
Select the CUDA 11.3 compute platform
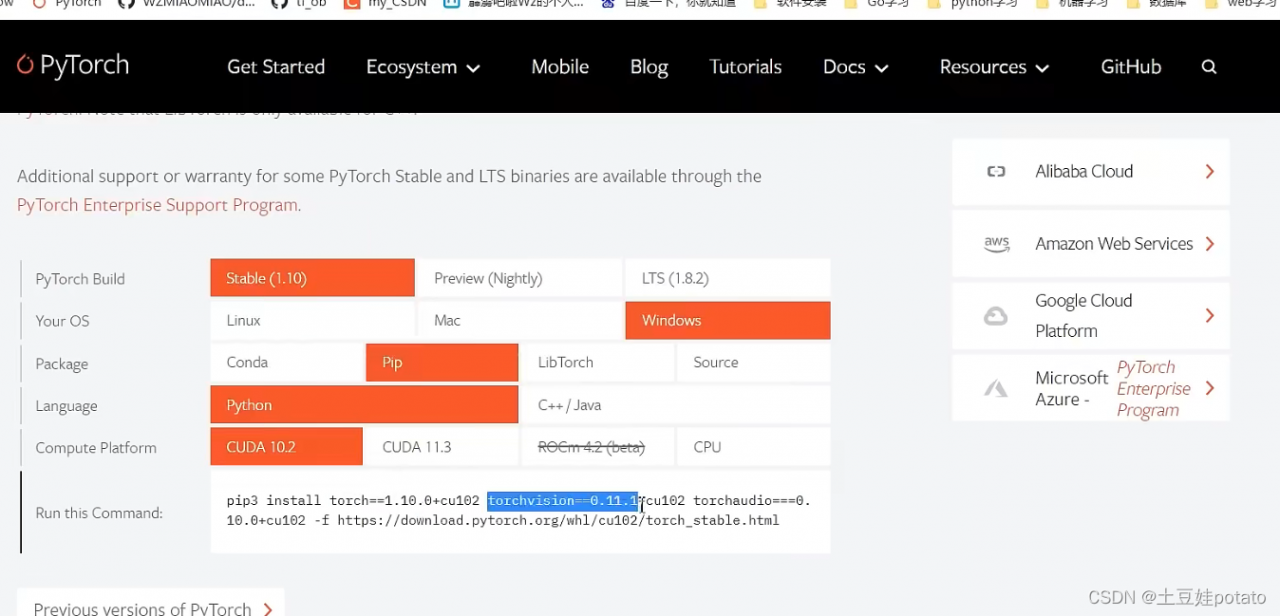pos(442,447)
